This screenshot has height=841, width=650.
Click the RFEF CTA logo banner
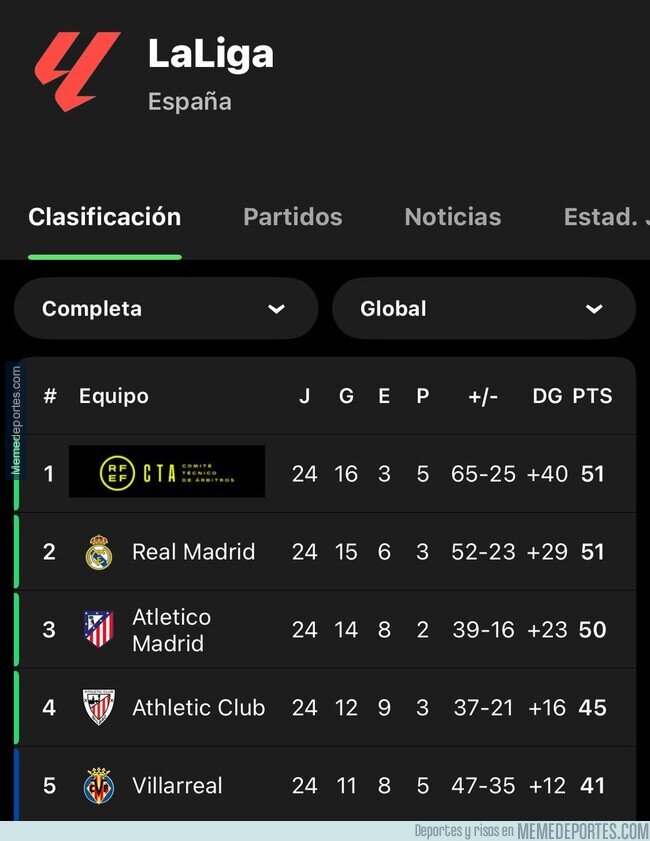(x=167, y=472)
